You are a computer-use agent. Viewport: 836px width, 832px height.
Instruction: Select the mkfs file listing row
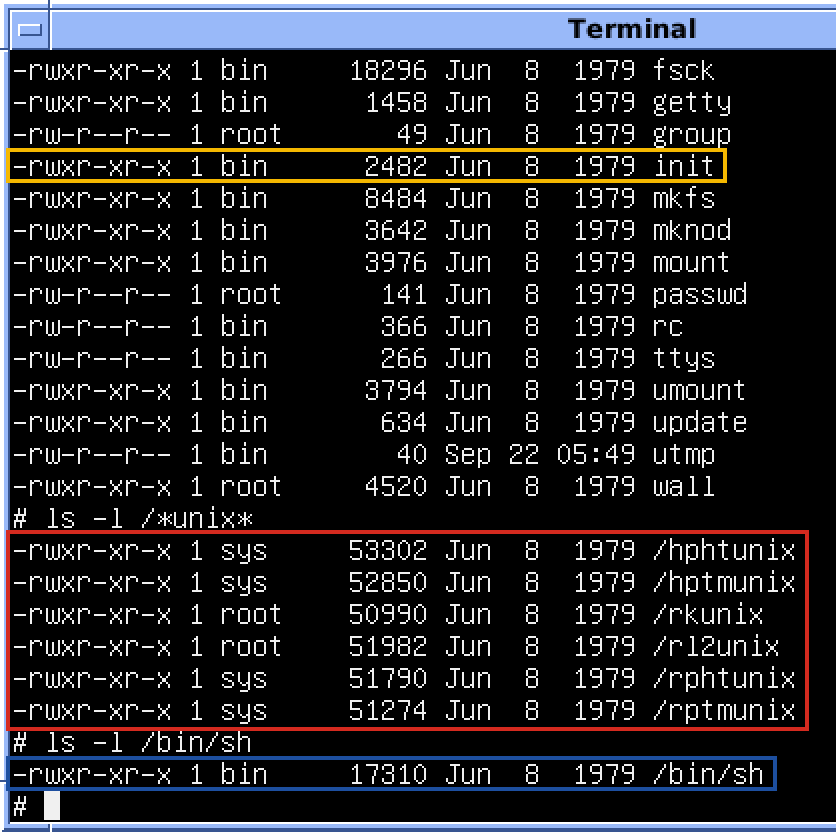[363, 199]
